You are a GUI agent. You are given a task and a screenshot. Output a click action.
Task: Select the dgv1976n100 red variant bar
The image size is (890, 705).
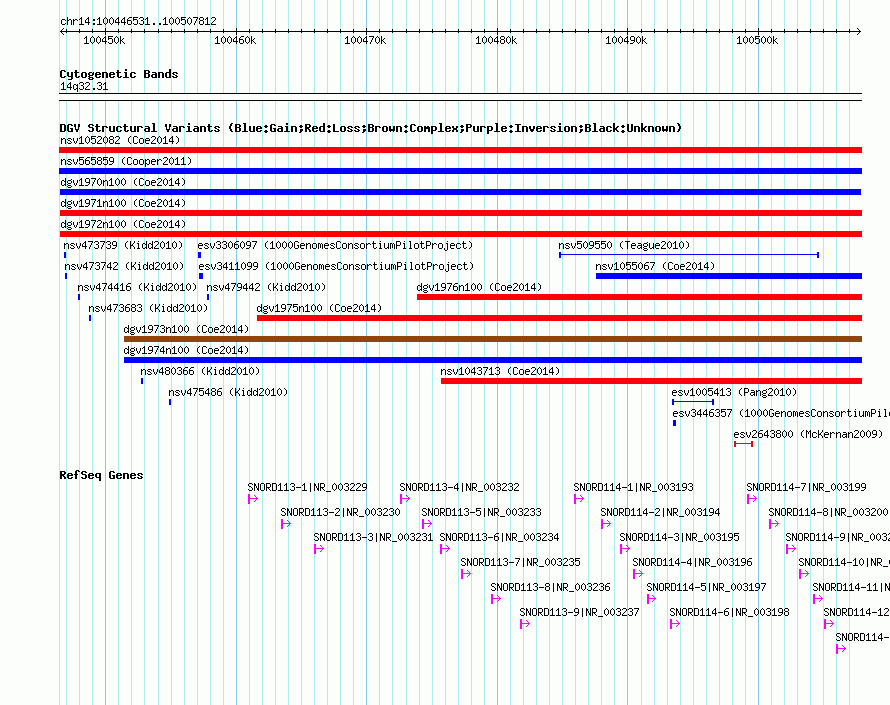(x=640, y=297)
